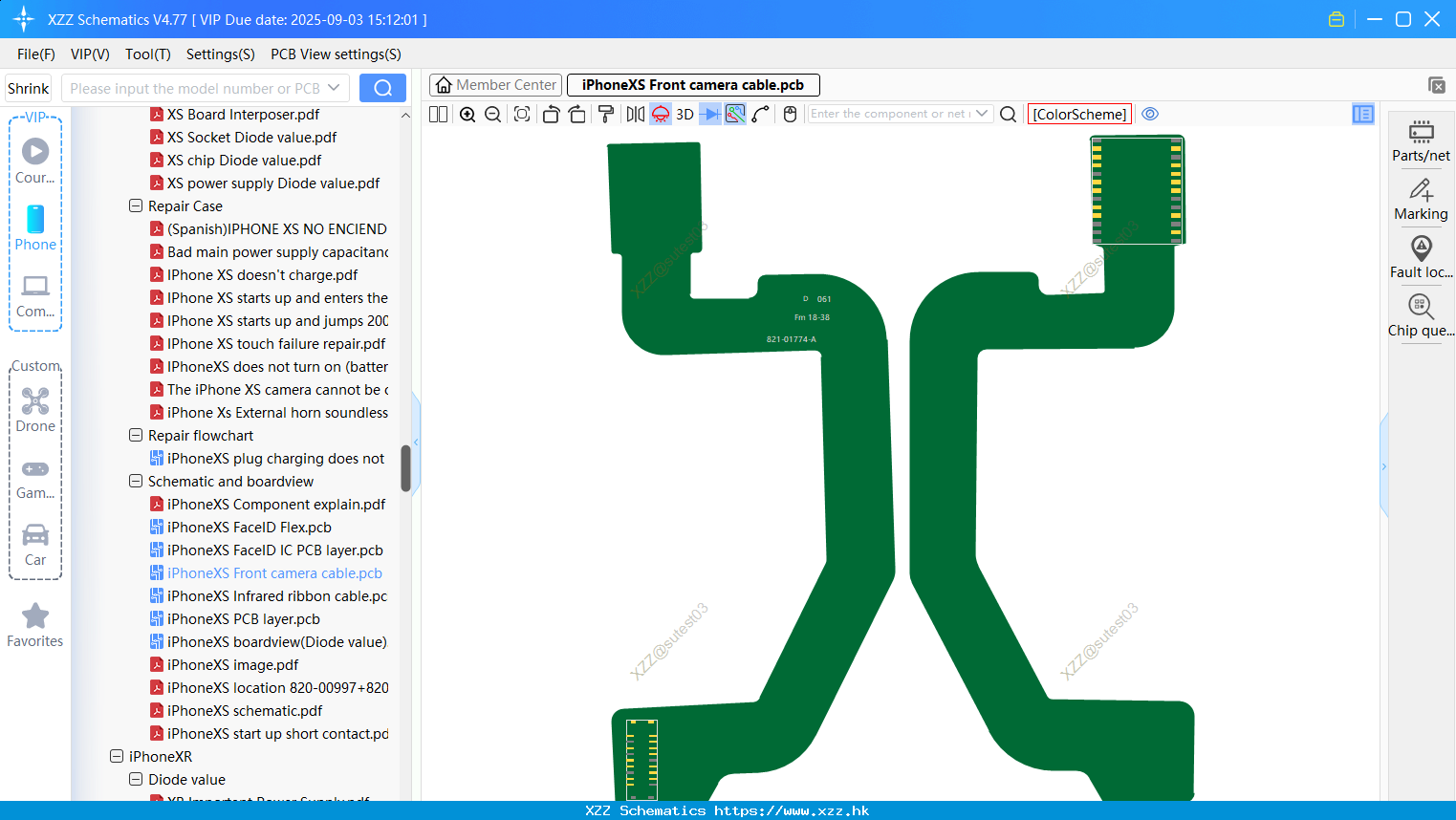Select the paint roller tool

(606, 114)
